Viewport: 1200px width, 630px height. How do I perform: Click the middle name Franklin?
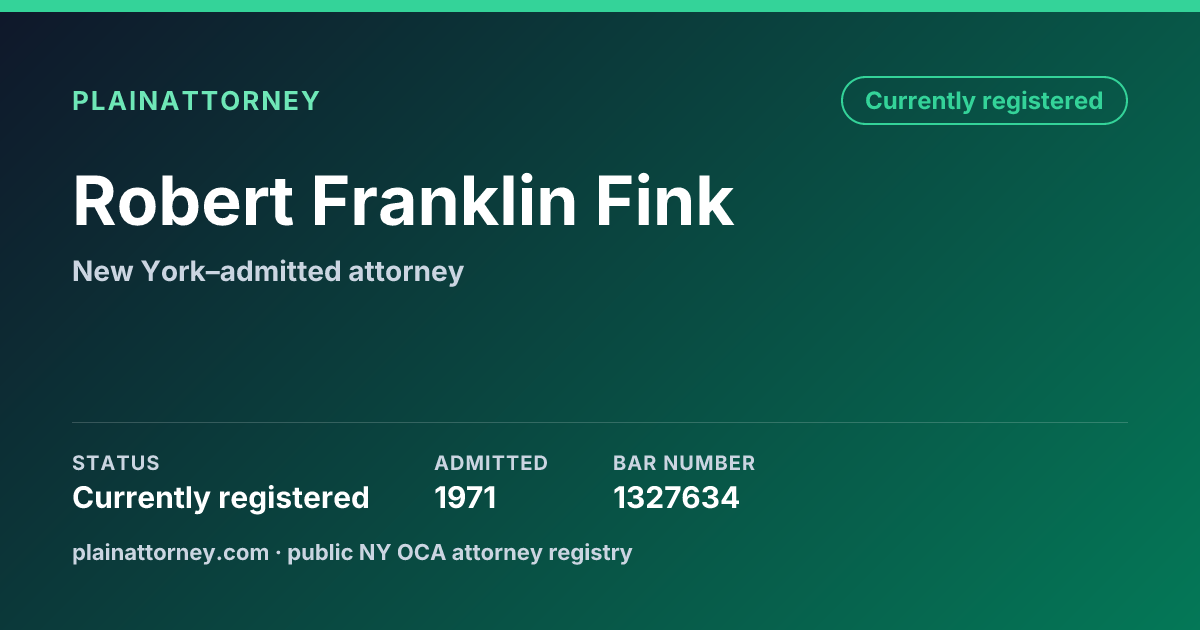445,201
